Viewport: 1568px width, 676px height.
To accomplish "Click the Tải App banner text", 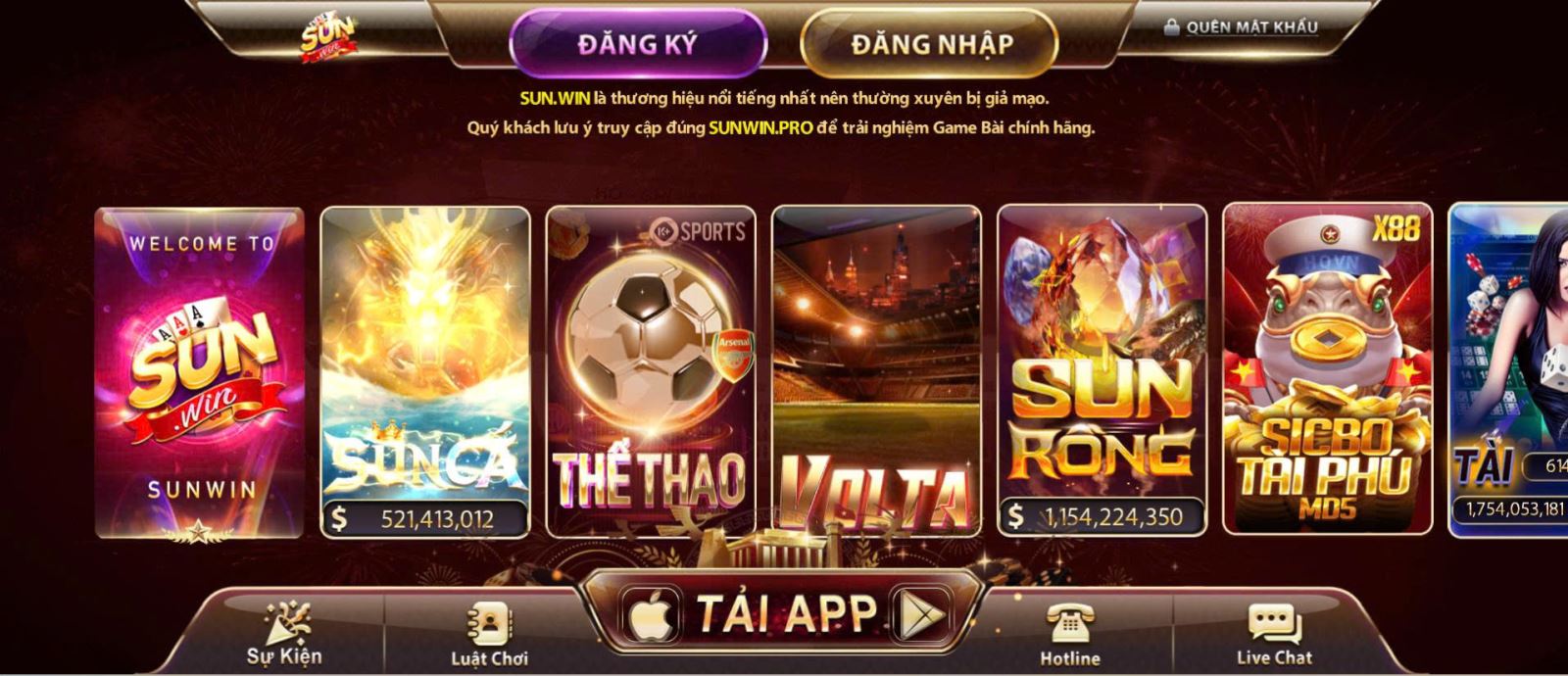I will pos(787,614).
